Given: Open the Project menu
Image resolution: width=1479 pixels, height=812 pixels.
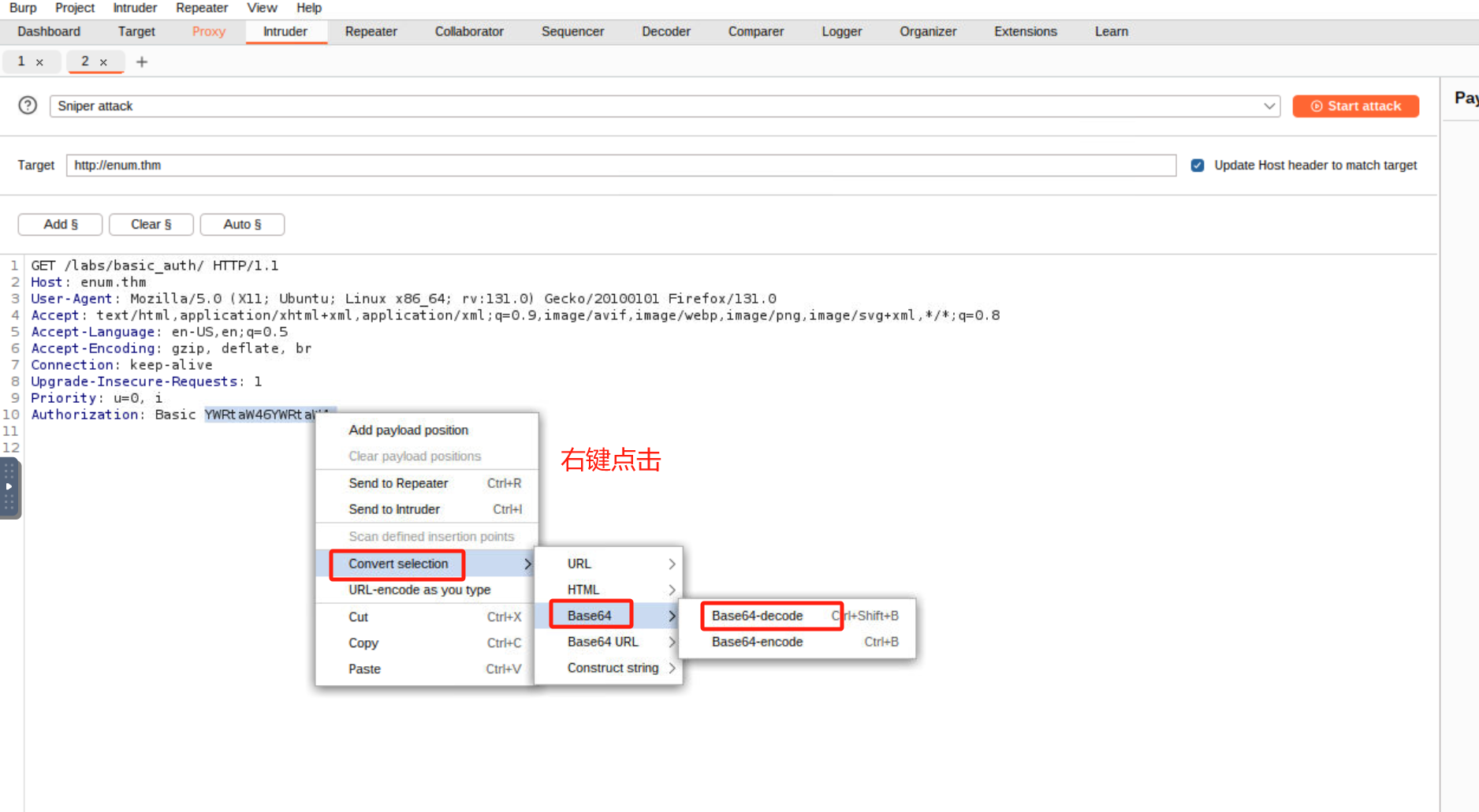Looking at the screenshot, I should [75, 8].
